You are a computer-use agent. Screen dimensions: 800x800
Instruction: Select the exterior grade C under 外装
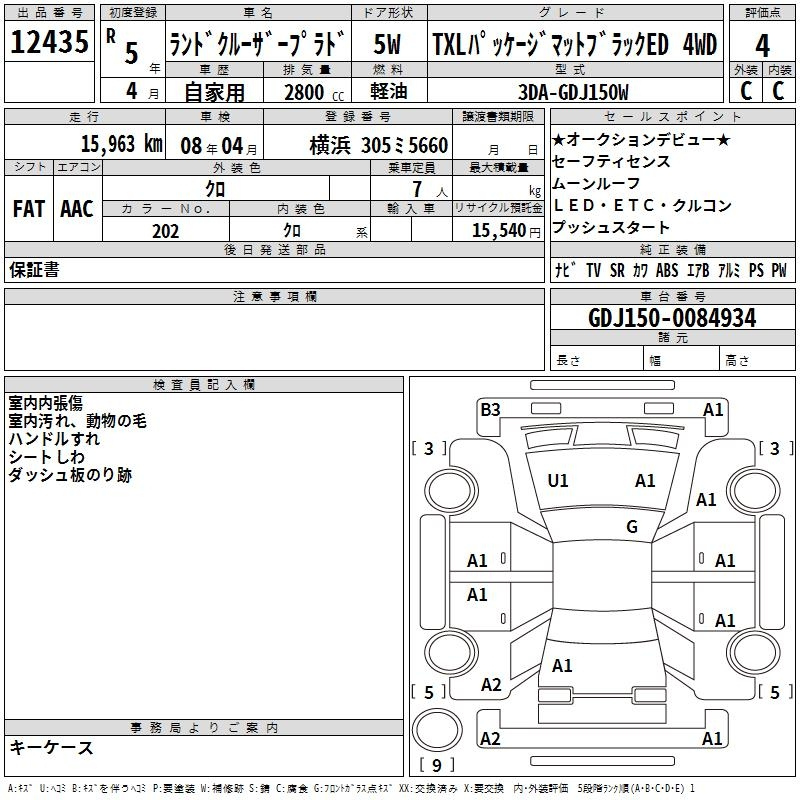[746, 91]
